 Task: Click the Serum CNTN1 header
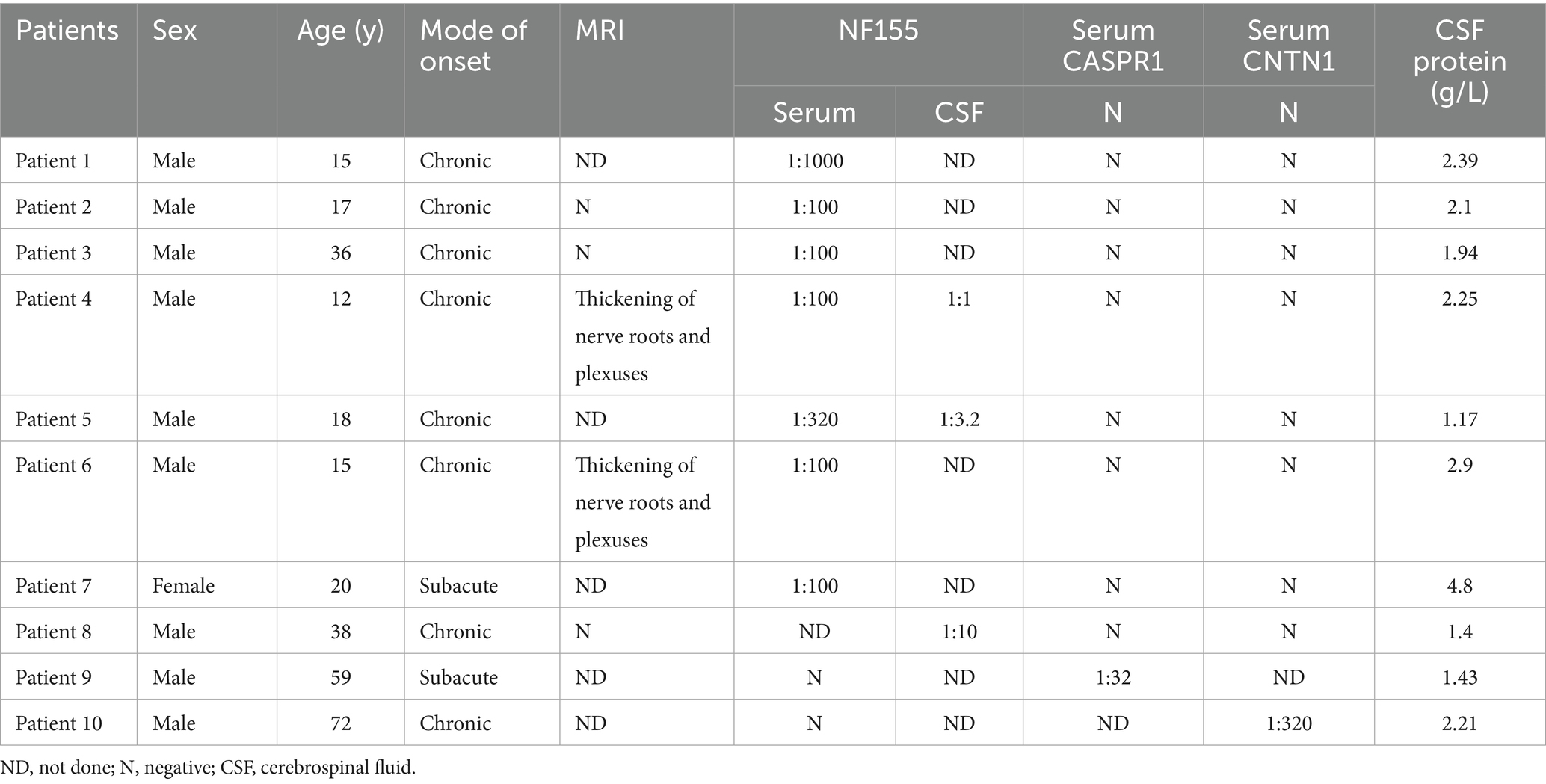[1288, 46]
